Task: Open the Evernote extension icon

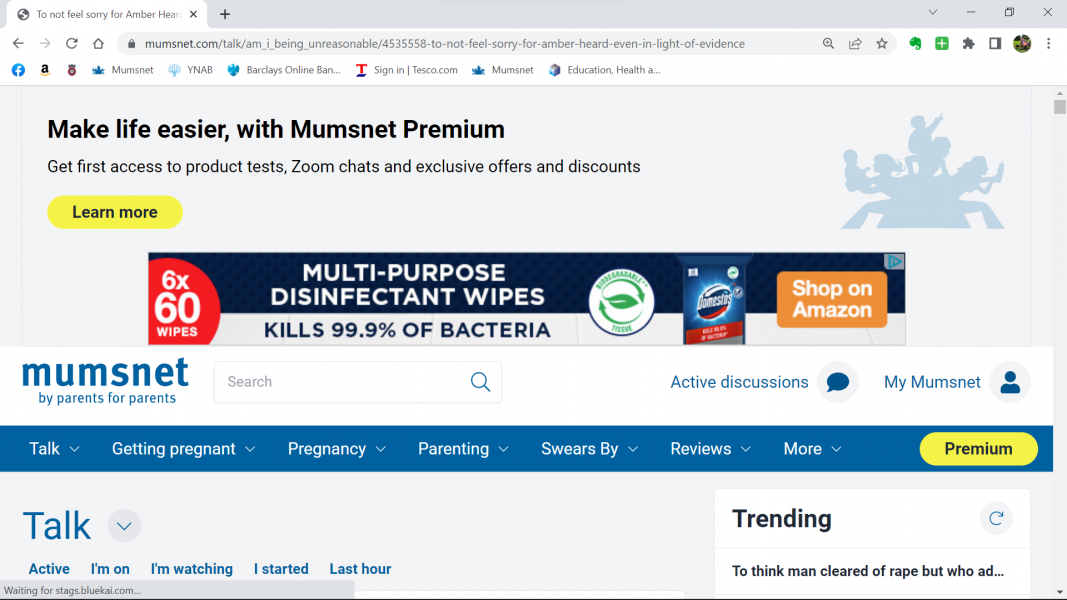Action: pyautogui.click(x=915, y=44)
